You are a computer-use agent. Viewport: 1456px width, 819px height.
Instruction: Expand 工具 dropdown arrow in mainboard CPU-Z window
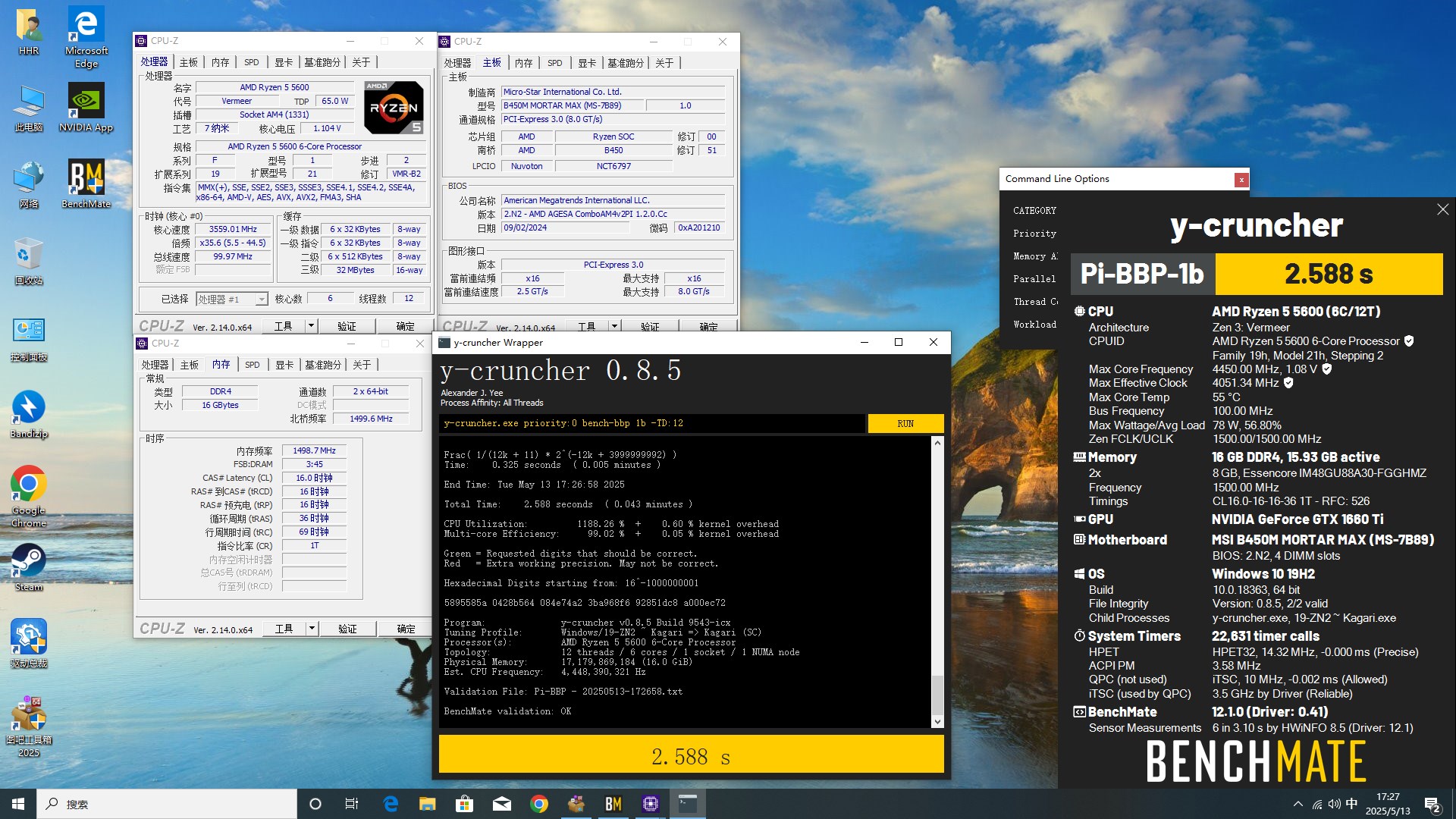pos(613,327)
